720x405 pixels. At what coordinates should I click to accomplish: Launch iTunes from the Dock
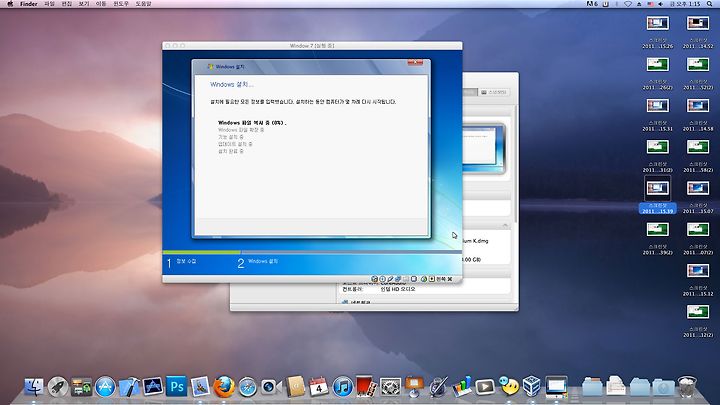(343, 387)
